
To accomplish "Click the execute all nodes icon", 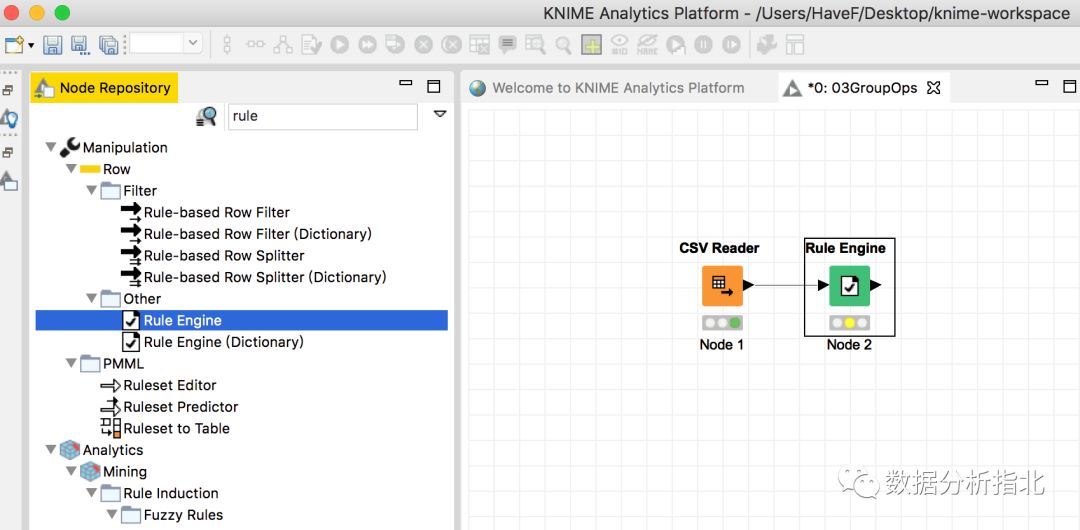I will [368, 45].
